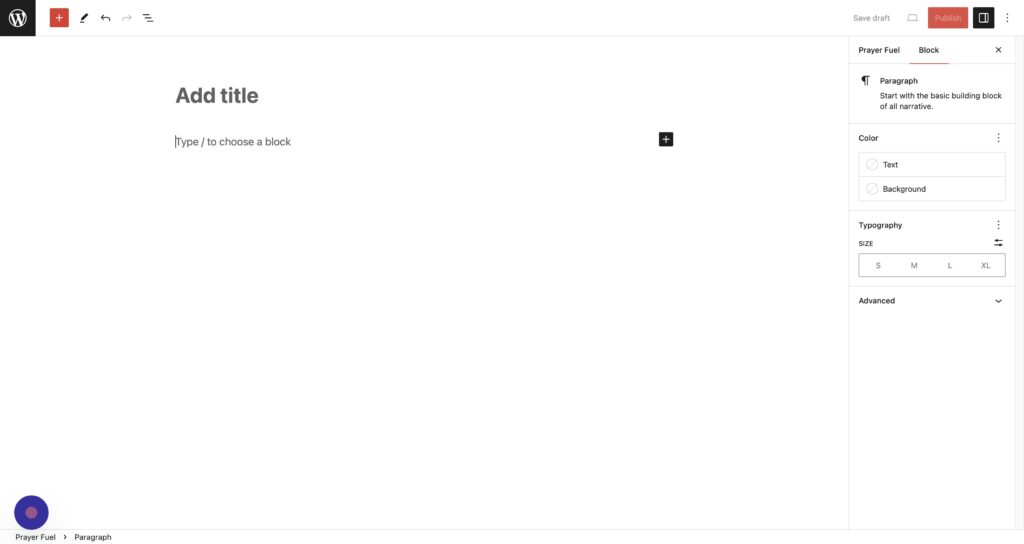Screen dimensions: 1024x544
Task: Select font size XL
Action: click(x=986, y=265)
